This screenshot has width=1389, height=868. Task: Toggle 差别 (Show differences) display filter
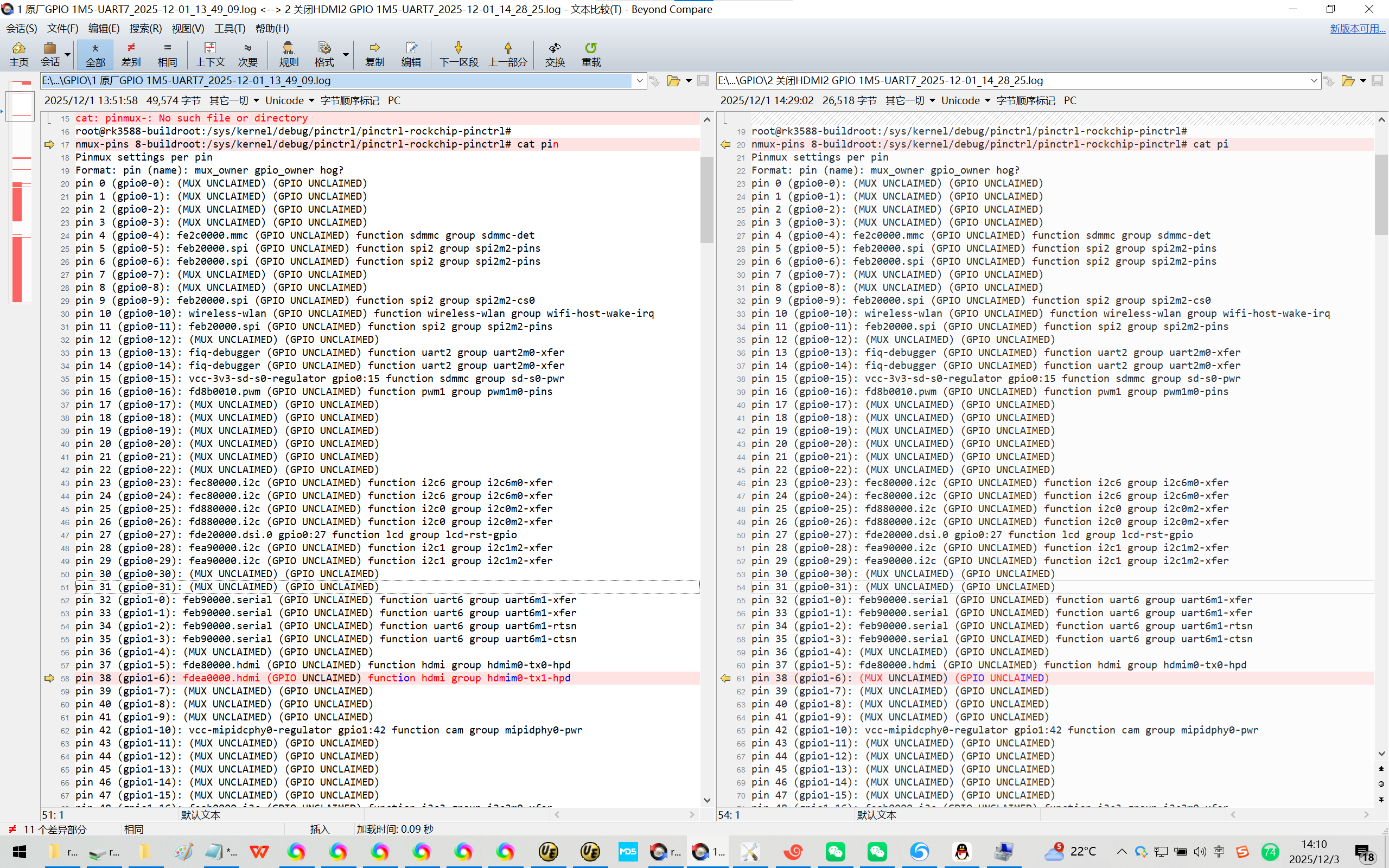pos(131,54)
